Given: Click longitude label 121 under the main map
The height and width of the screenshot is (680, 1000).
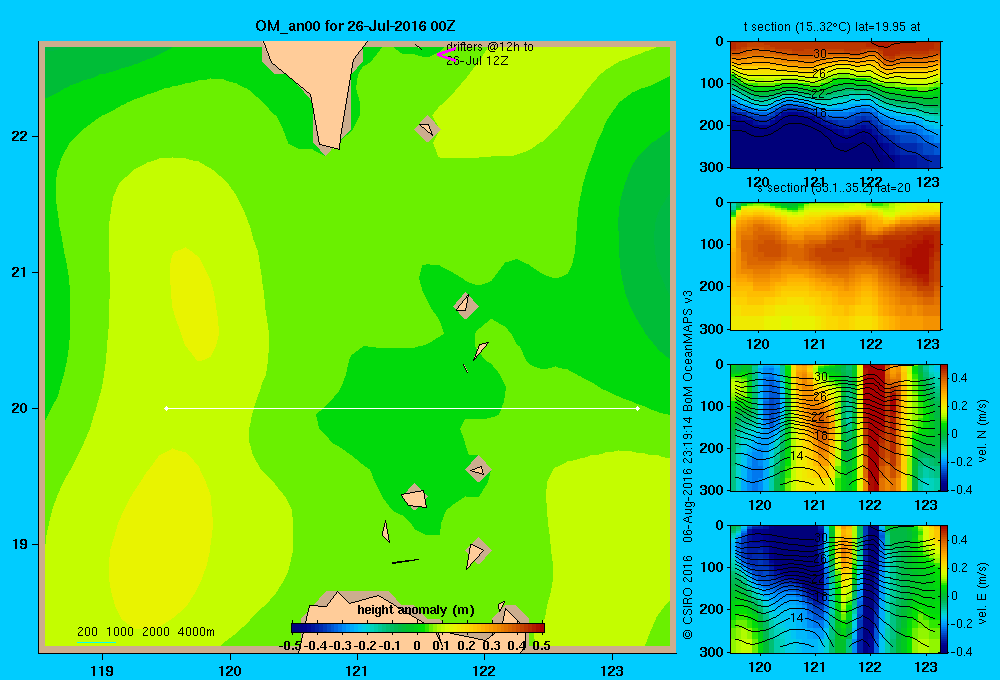Looking at the screenshot, I should click(x=357, y=670).
